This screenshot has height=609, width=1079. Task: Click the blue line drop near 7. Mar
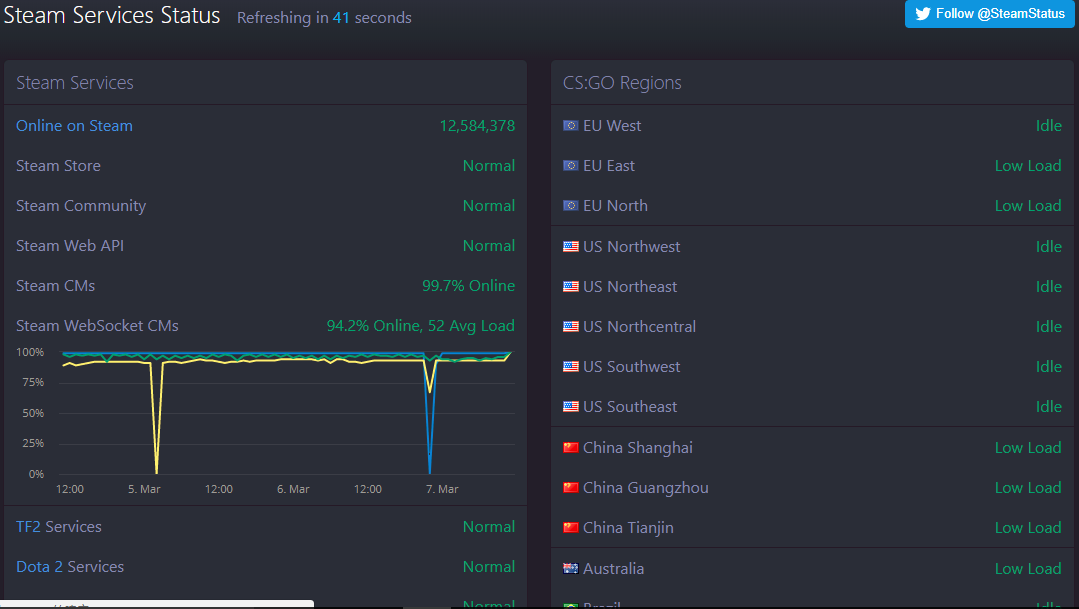(x=430, y=440)
